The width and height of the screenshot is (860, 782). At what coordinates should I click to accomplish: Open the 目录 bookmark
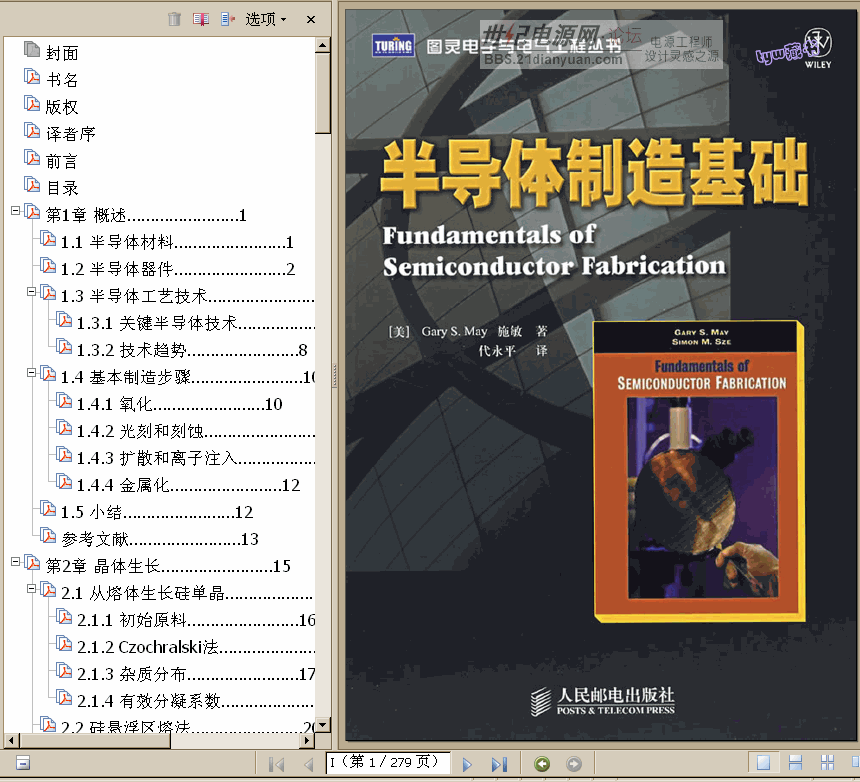(x=62, y=188)
